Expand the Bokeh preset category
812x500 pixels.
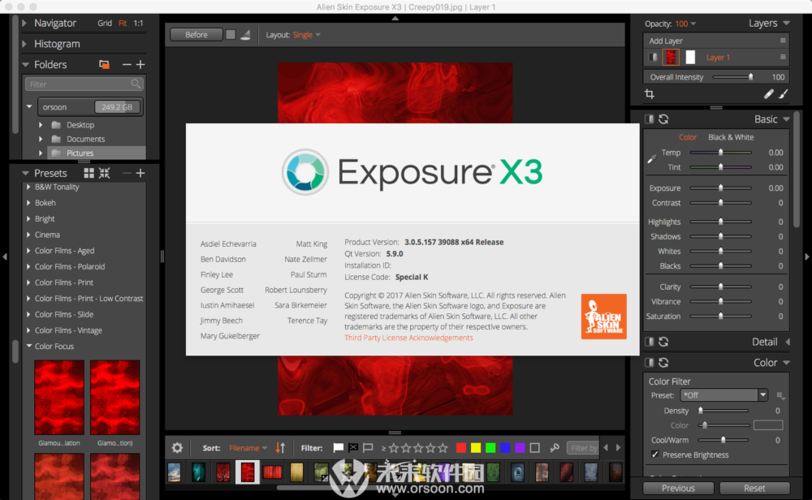click(28, 203)
